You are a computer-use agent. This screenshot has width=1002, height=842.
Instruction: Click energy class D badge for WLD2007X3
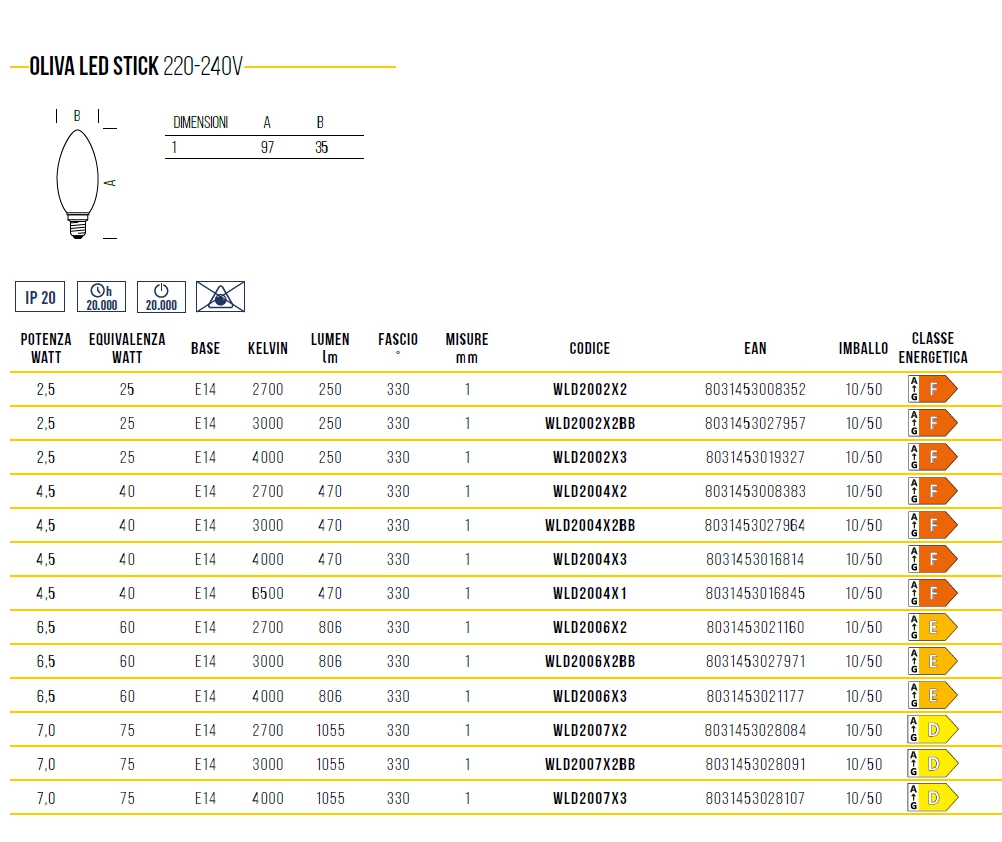pyautogui.click(x=932, y=798)
